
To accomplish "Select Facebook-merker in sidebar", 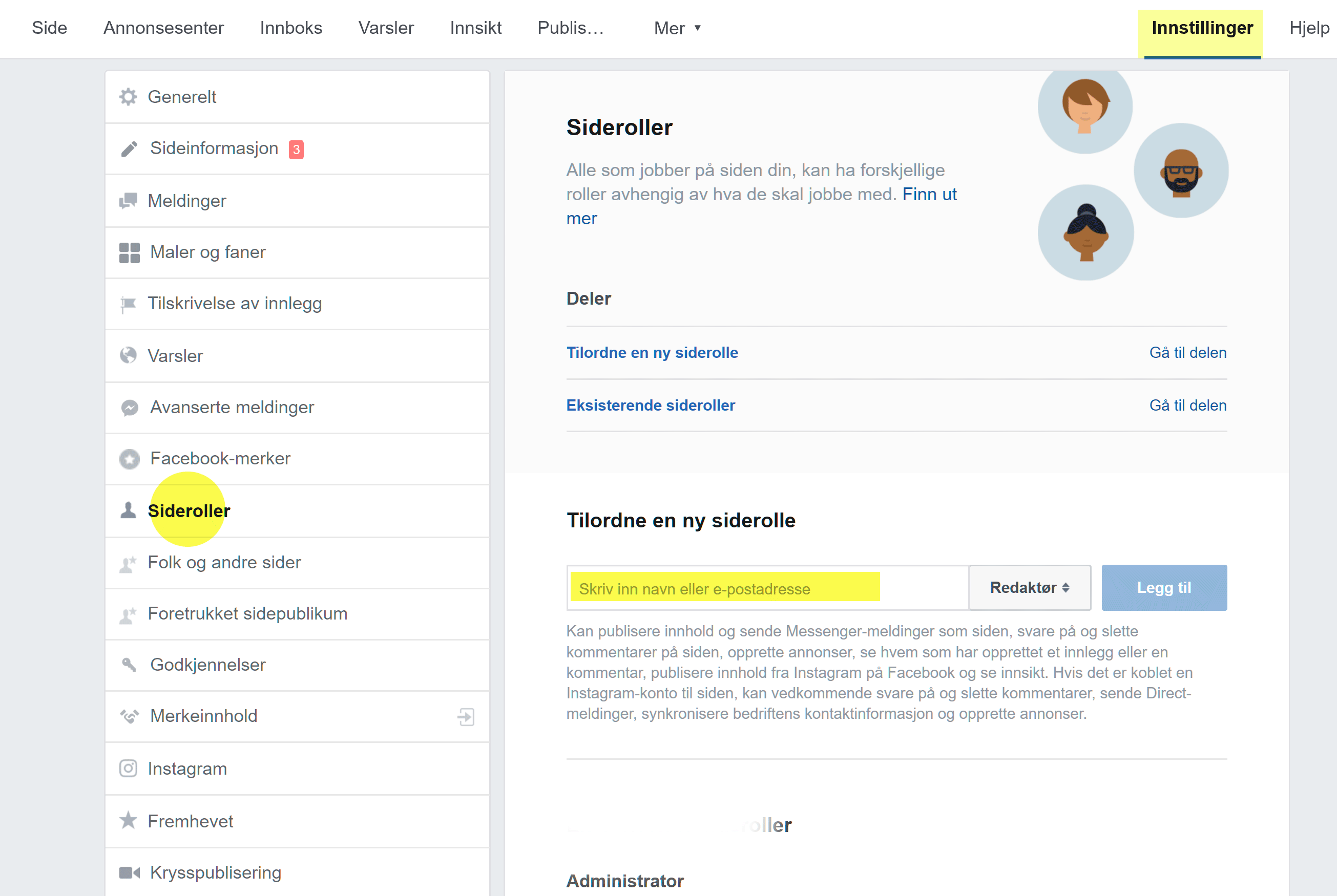I will coord(297,459).
